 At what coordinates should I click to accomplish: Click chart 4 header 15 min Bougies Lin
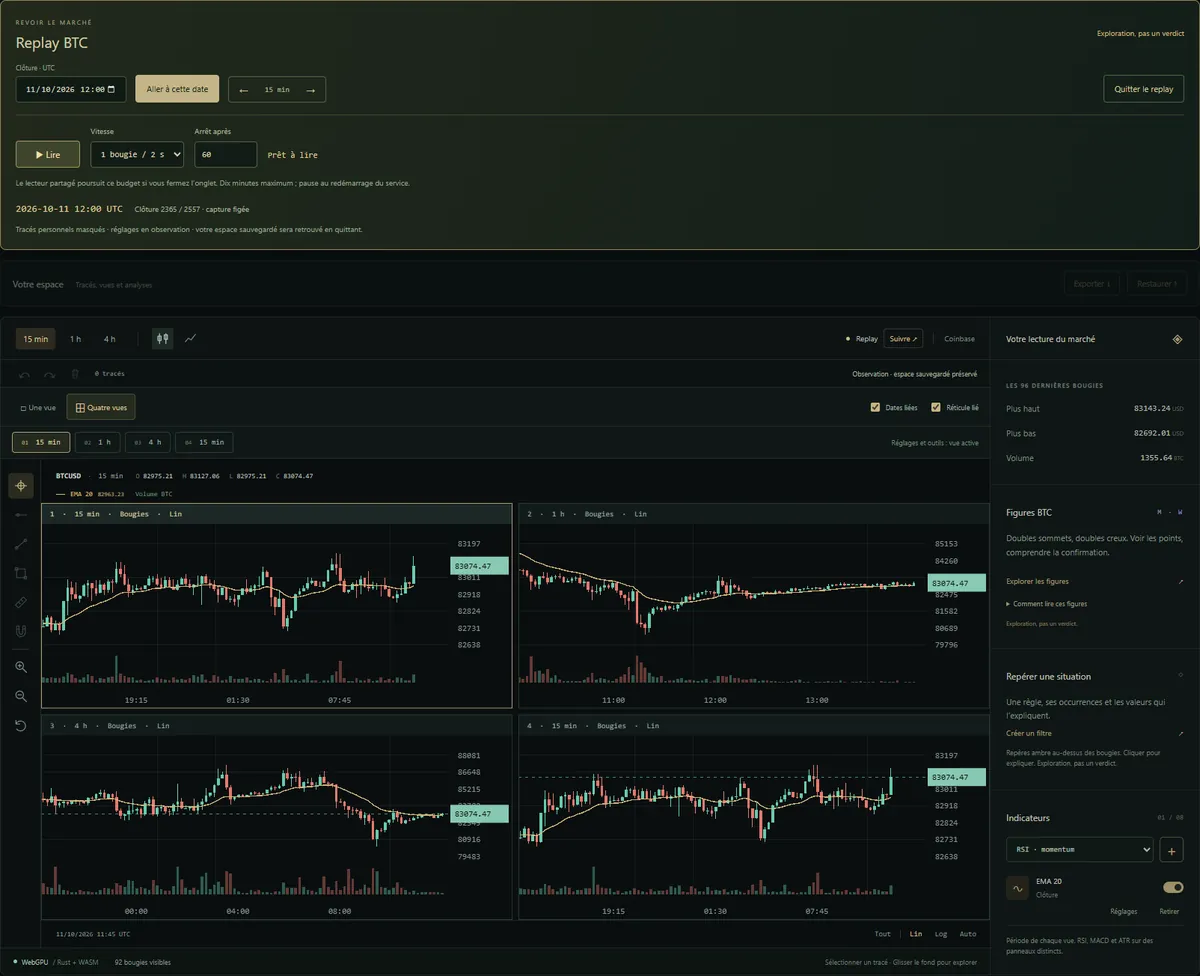click(754, 725)
